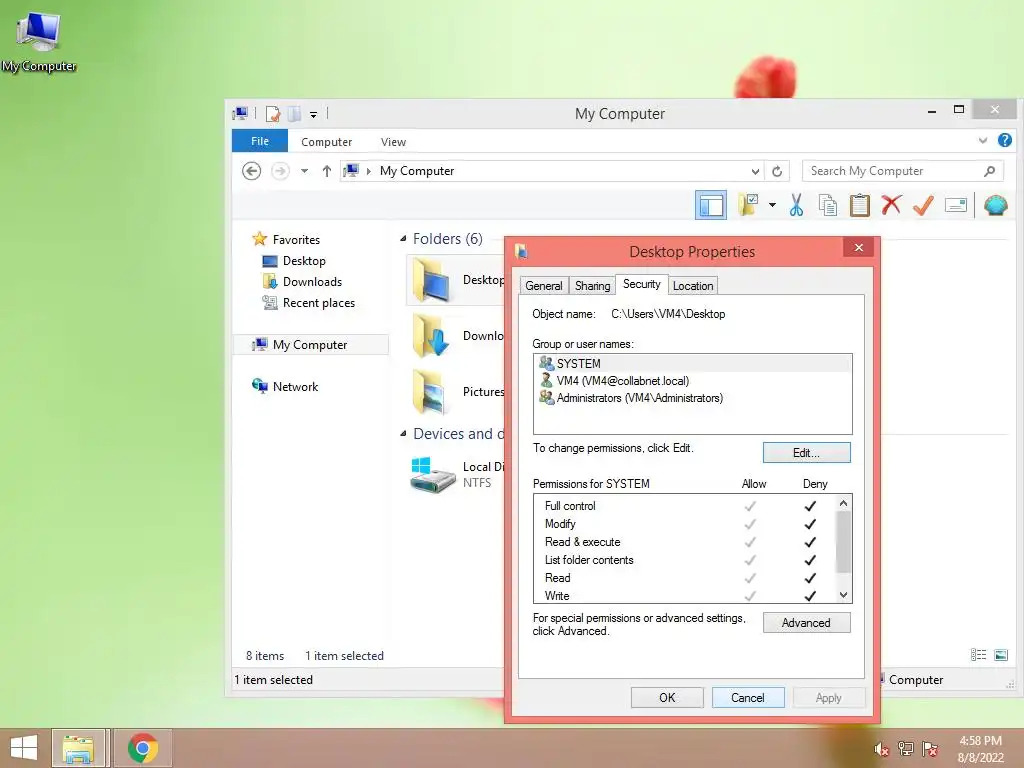Expand the address bar history dropdown
The height and width of the screenshot is (768, 1024).
click(x=755, y=171)
